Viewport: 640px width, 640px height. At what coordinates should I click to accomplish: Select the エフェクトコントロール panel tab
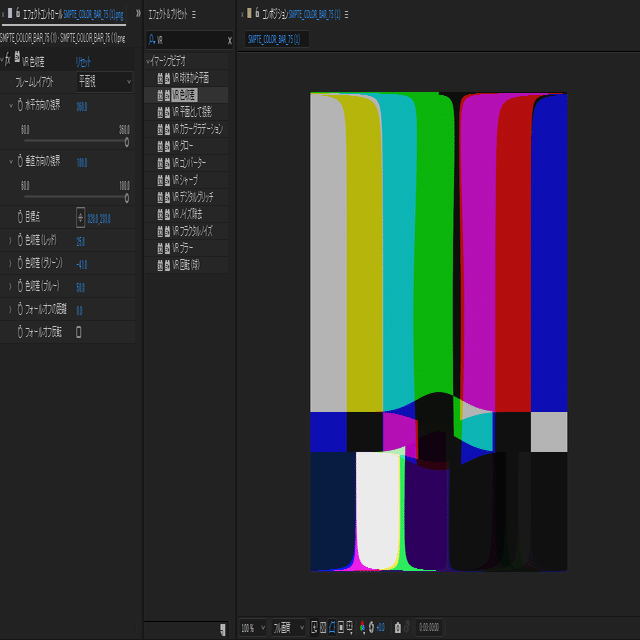coord(73,15)
